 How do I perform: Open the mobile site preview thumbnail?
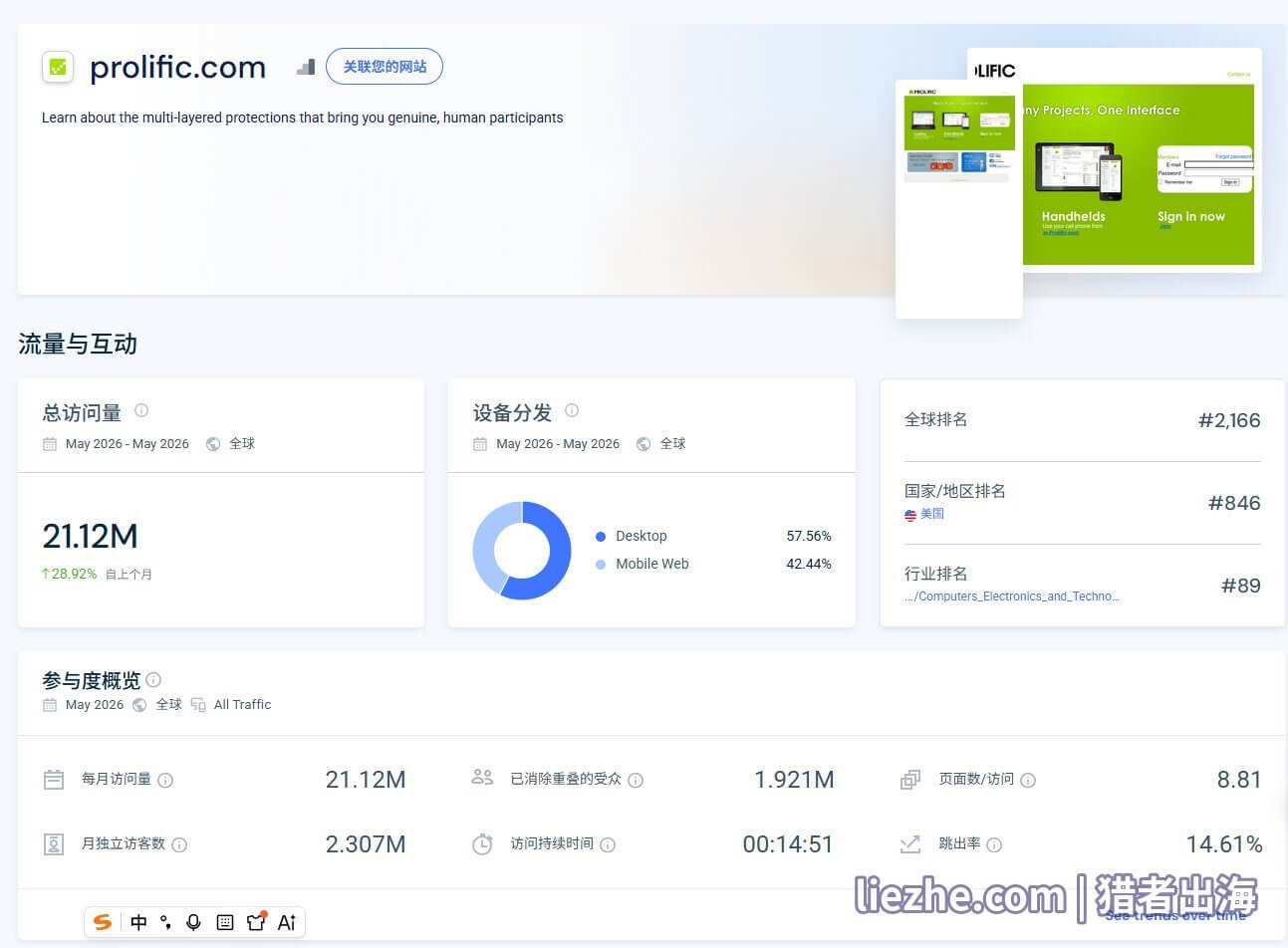(x=959, y=199)
